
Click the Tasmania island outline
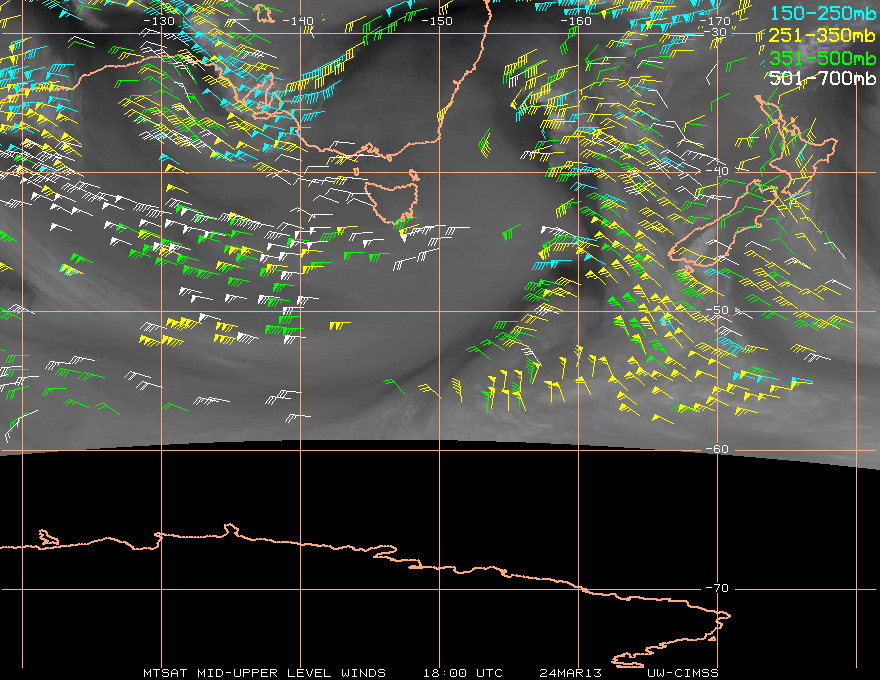click(393, 200)
